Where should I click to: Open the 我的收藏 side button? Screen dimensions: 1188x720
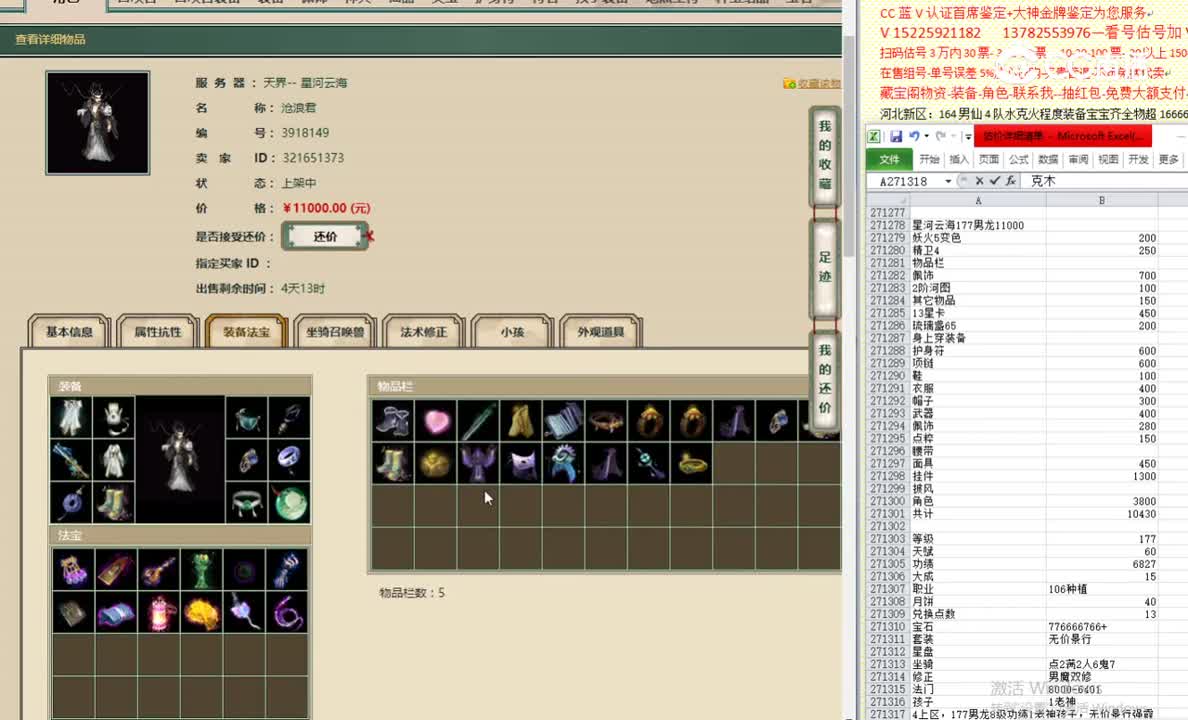[825, 155]
